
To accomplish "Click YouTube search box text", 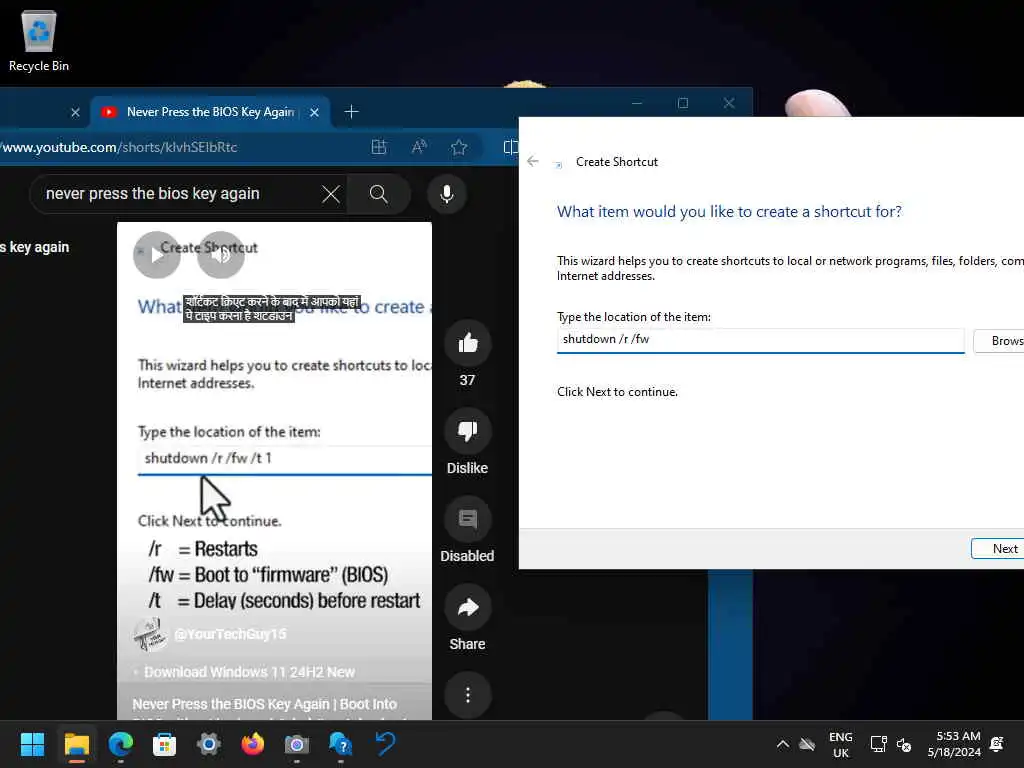I will (153, 194).
